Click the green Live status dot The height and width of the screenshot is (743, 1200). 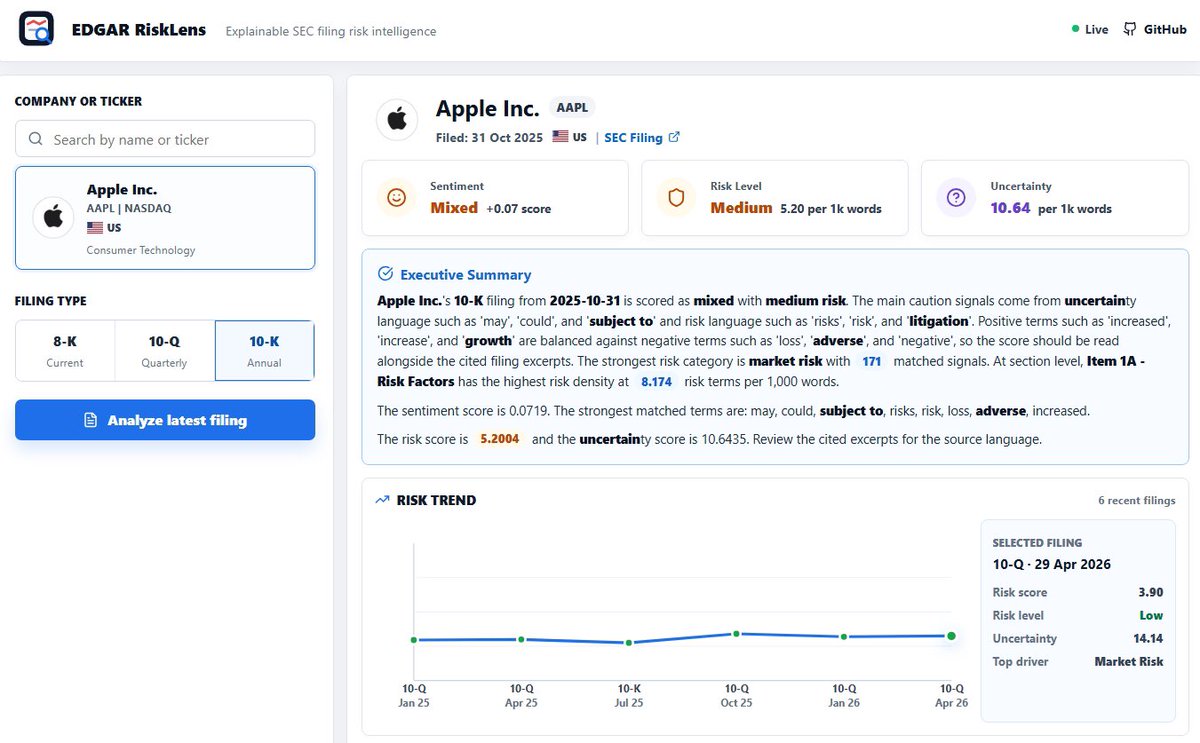(x=1076, y=30)
